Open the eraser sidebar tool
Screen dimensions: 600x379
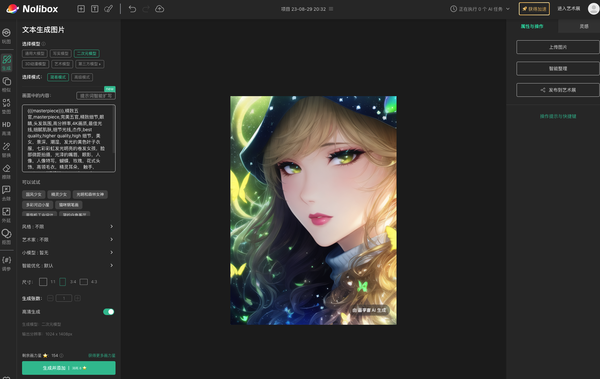coord(7,172)
